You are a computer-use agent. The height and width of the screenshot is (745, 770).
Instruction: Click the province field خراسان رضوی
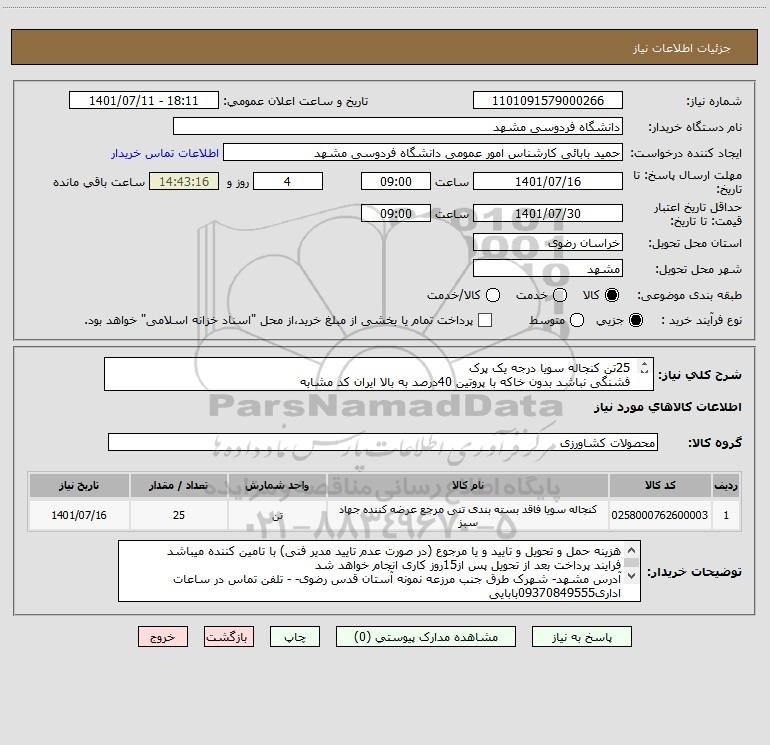548,242
